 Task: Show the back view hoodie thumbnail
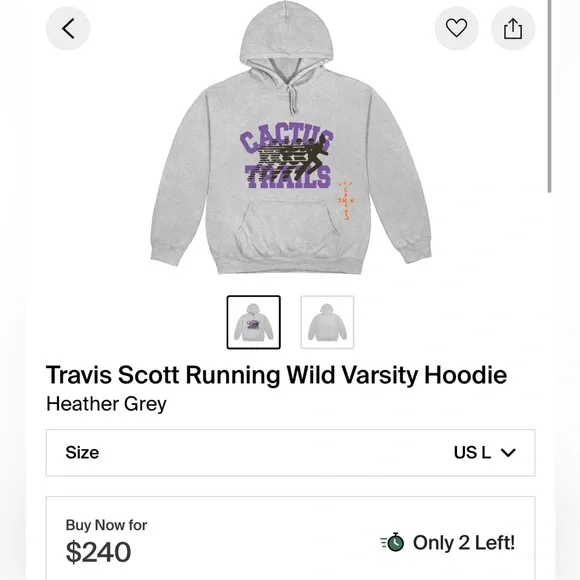(327, 322)
